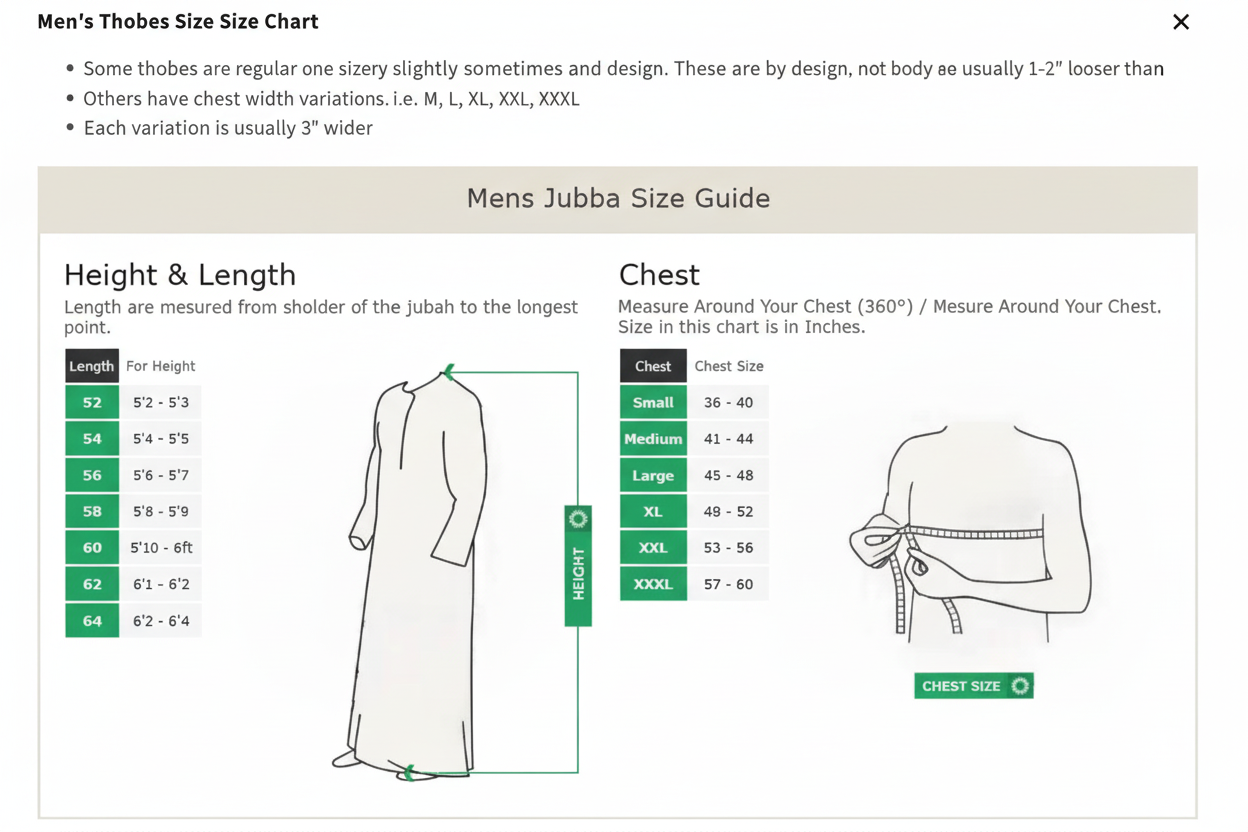
Task: Select length 52 for height 5'2-5'3
Action: [x=133, y=402]
